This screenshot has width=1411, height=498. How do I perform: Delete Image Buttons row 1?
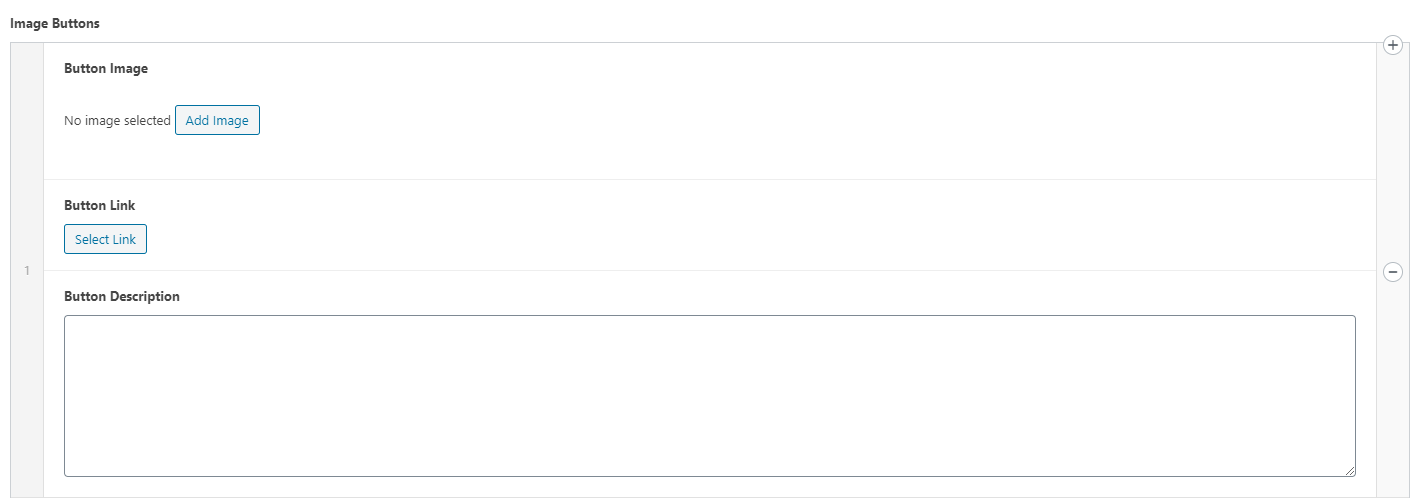pyautogui.click(x=1392, y=271)
